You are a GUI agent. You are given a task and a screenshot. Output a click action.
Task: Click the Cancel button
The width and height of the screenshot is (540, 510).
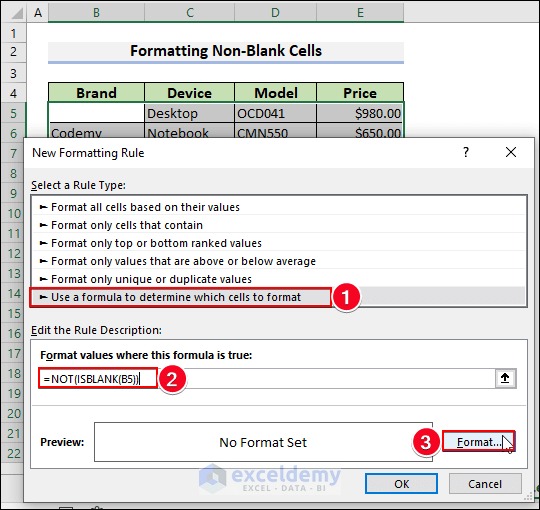tap(485, 483)
